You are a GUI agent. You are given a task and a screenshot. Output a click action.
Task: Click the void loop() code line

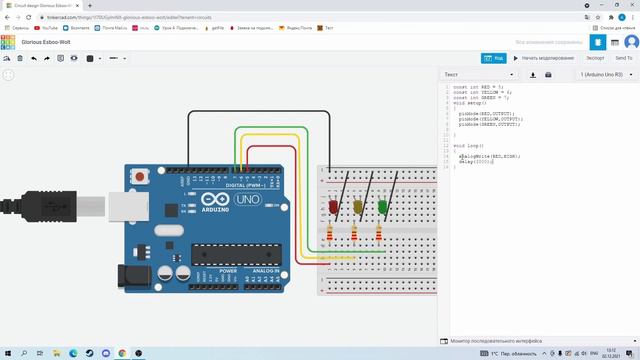[x=468, y=146]
